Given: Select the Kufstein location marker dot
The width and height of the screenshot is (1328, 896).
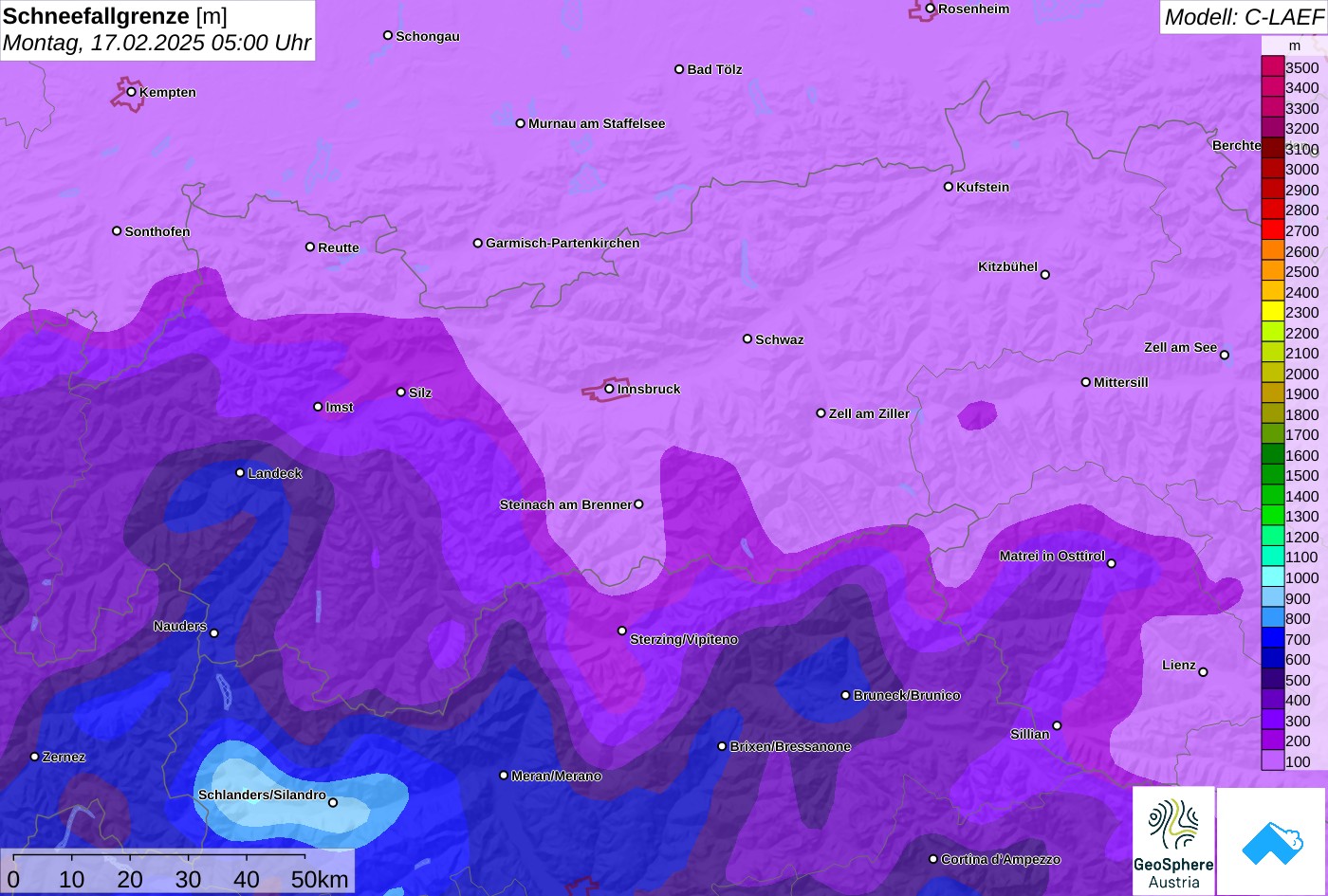Looking at the screenshot, I should 948,187.
